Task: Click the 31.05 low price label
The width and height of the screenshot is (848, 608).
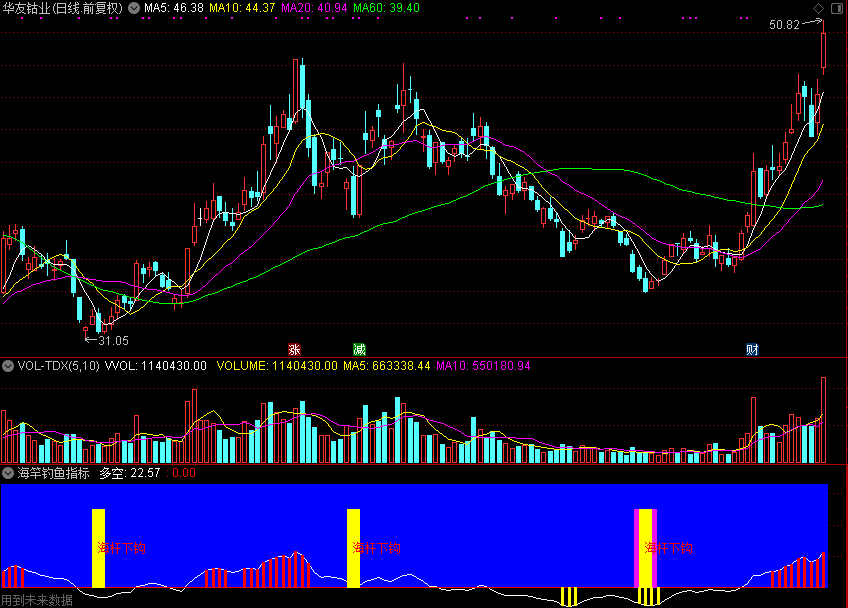Action: pos(113,341)
